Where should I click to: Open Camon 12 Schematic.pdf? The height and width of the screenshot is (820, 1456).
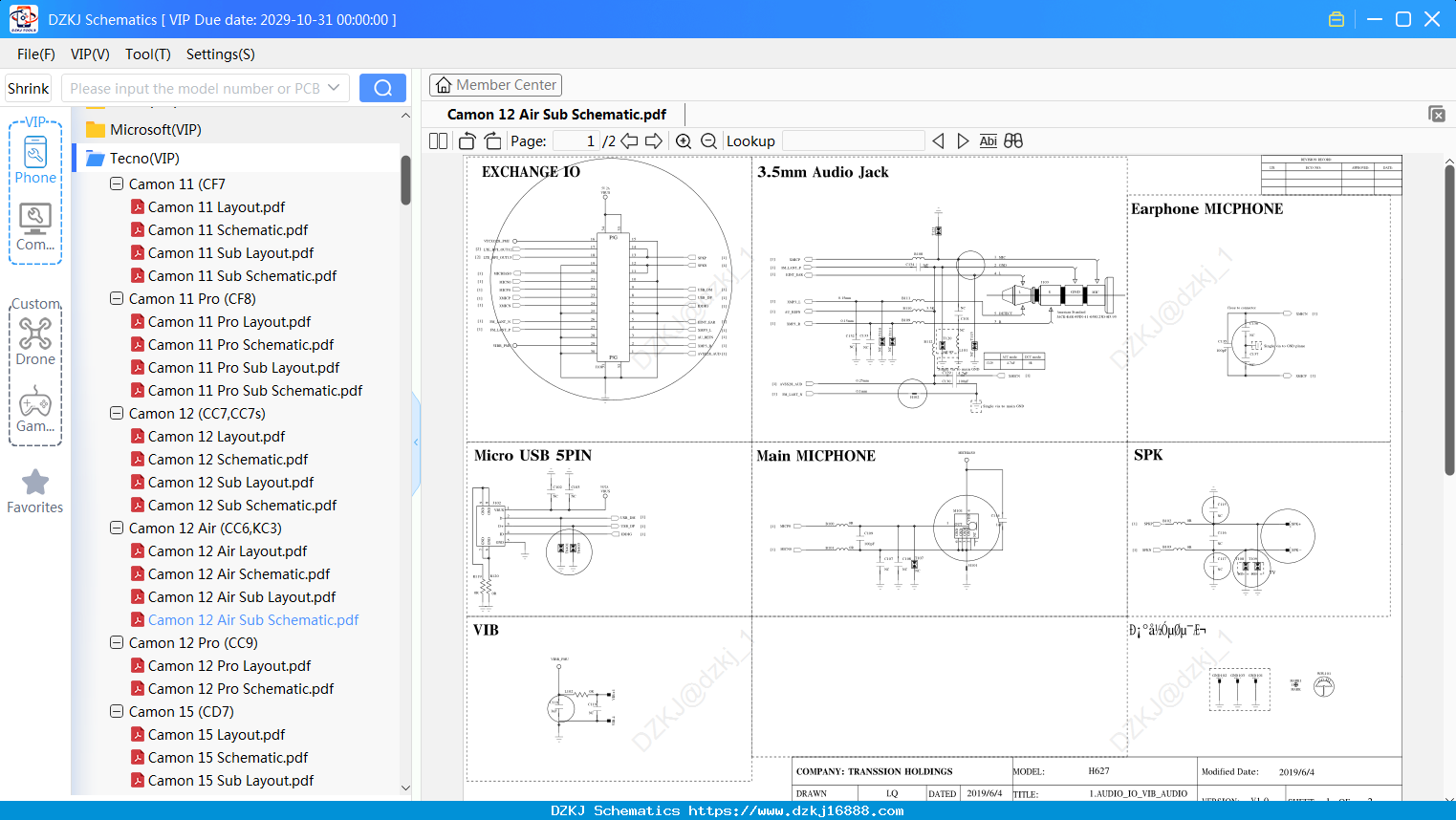(x=228, y=459)
